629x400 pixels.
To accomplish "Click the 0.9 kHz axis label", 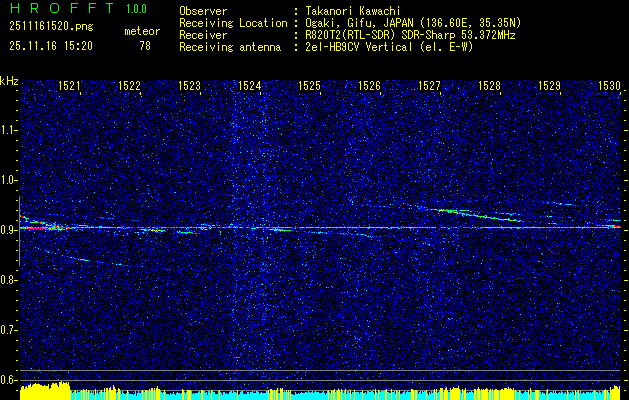I will click(x=8, y=230).
